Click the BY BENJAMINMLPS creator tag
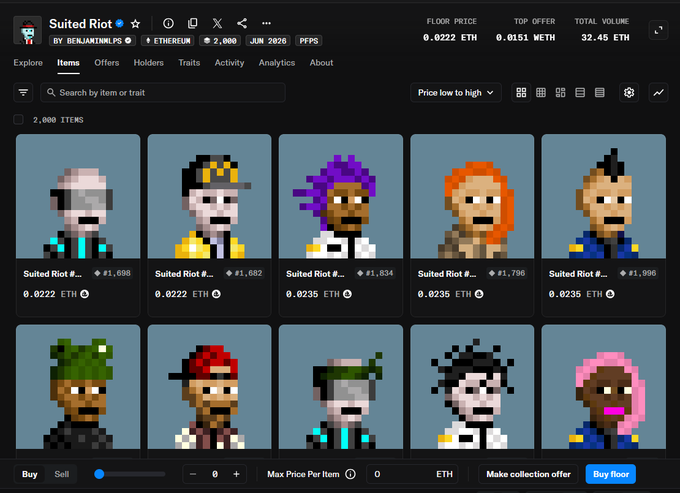Viewport: 680px width, 493px height. tap(92, 41)
